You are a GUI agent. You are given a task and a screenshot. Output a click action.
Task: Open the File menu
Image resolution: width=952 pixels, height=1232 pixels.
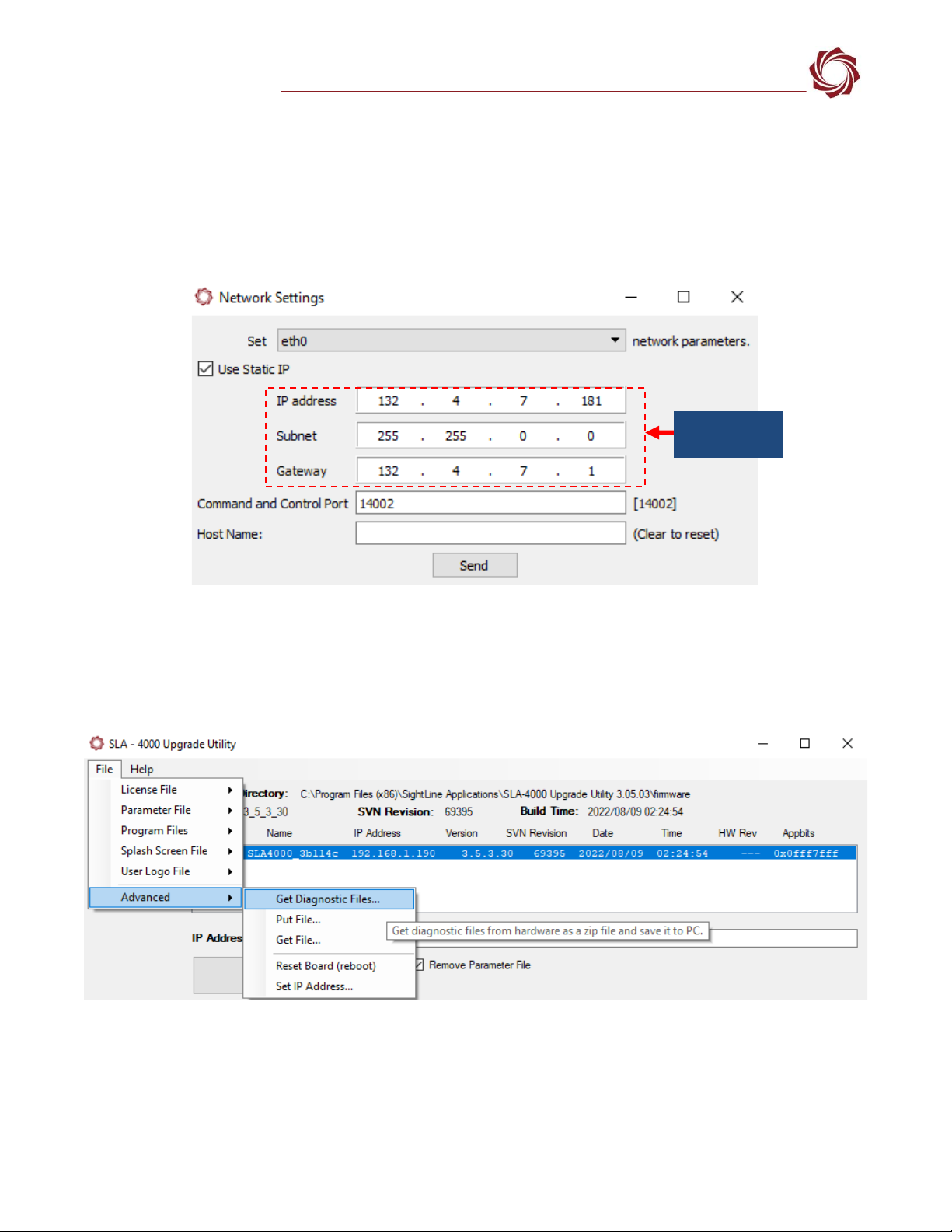[x=104, y=769]
